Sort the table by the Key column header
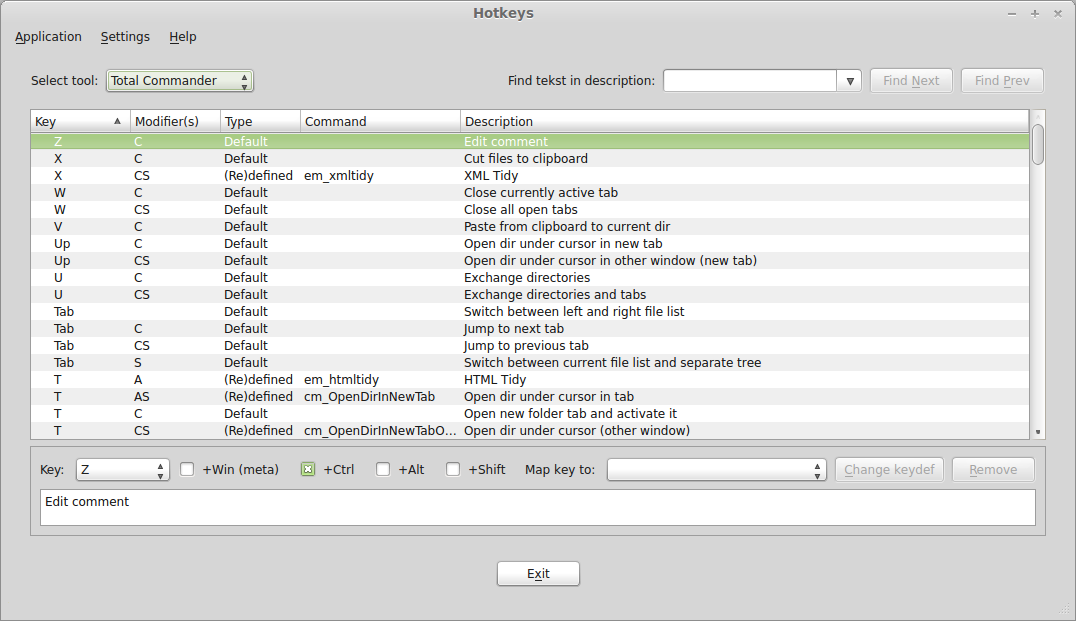 pyautogui.click(x=80, y=121)
